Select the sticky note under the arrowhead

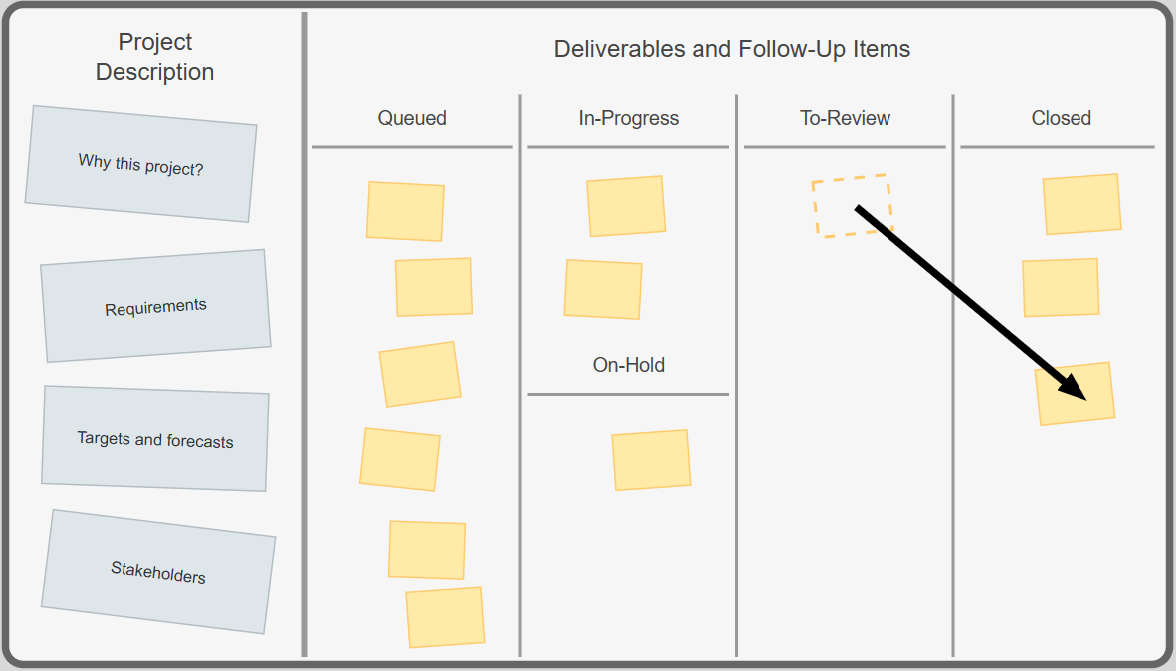click(1075, 394)
